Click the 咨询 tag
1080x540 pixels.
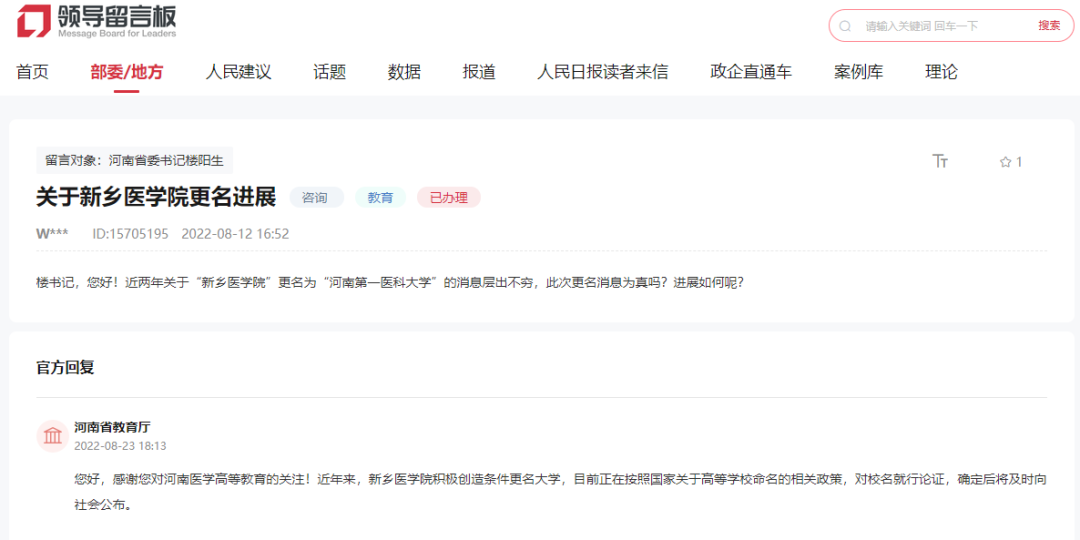[316, 198]
